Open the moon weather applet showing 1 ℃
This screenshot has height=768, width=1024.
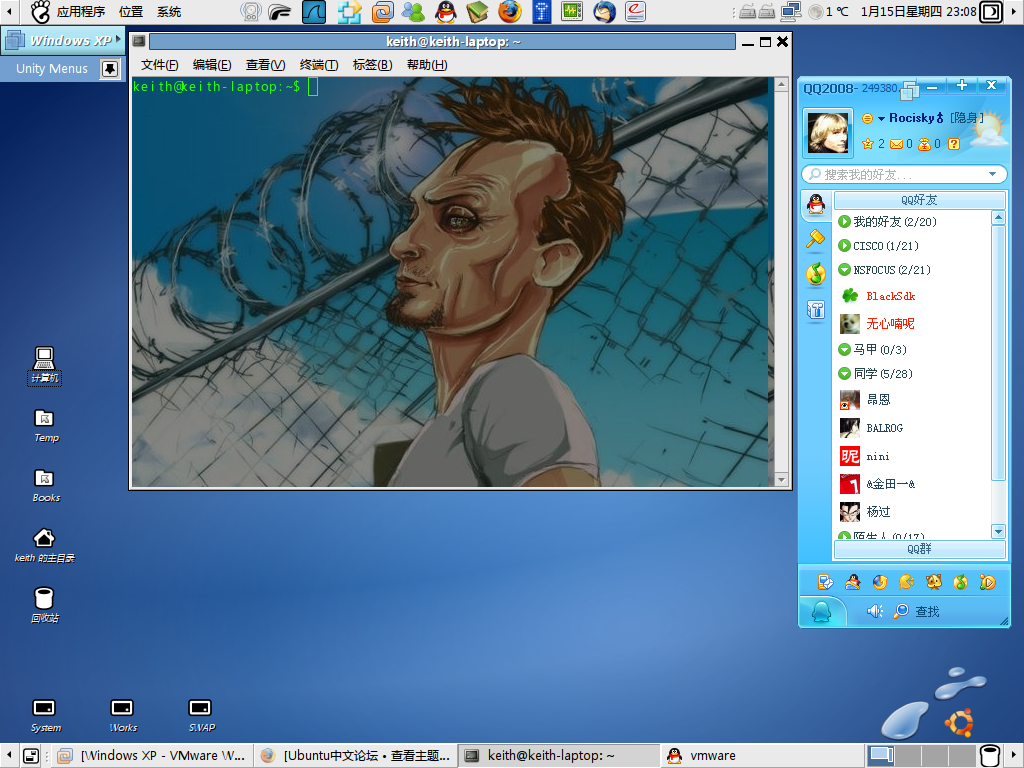(828, 12)
